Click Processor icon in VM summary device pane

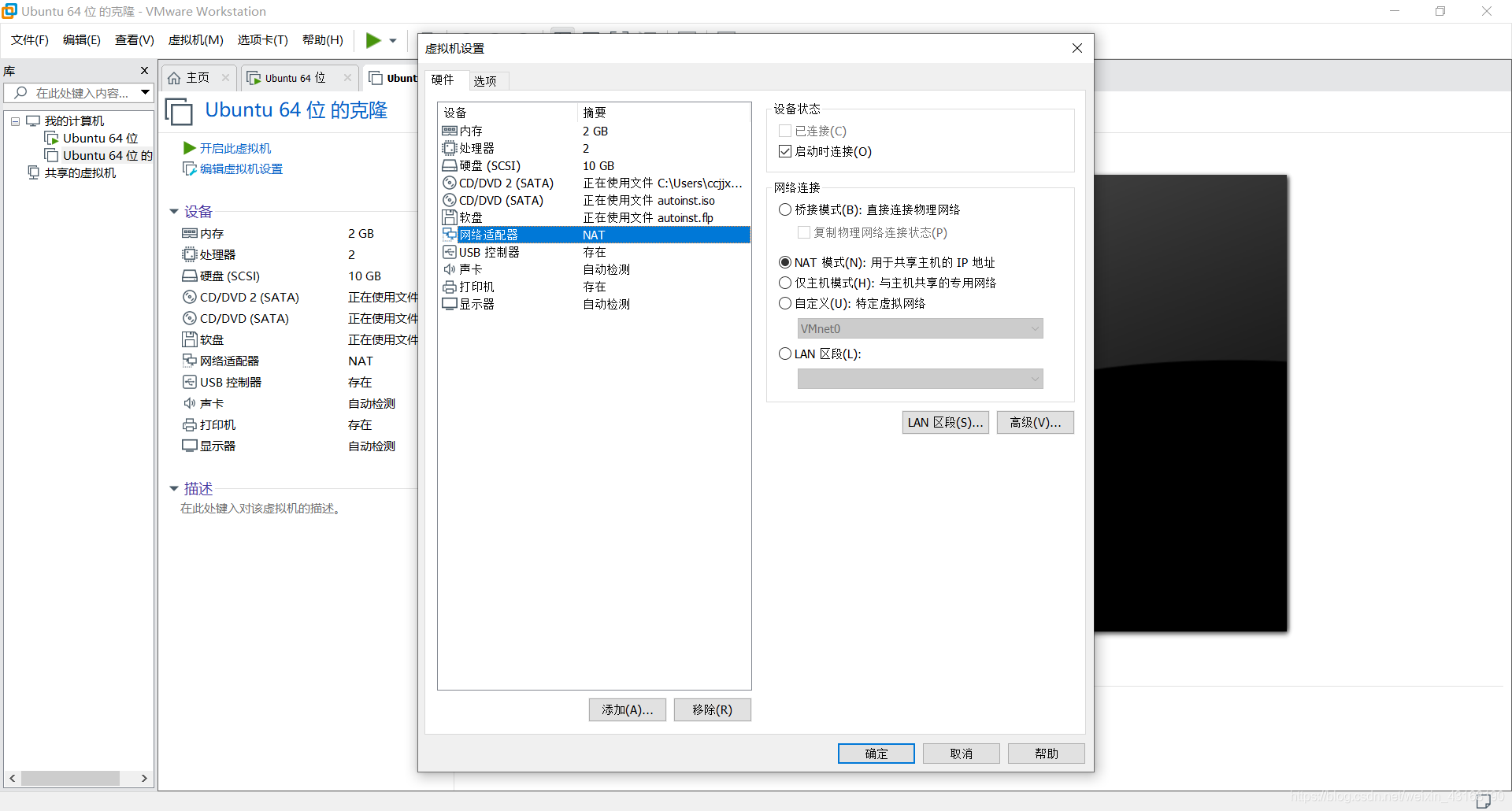(x=189, y=254)
